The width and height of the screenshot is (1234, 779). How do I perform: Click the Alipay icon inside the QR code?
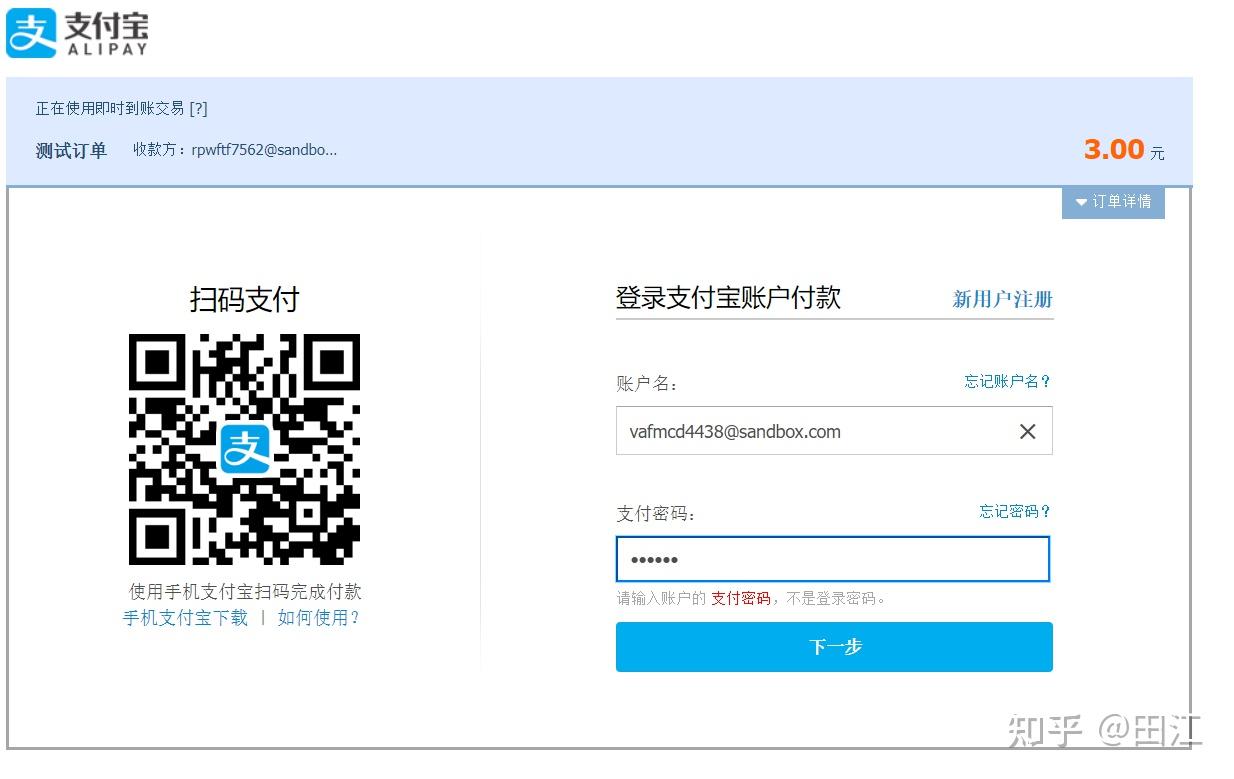(x=245, y=449)
